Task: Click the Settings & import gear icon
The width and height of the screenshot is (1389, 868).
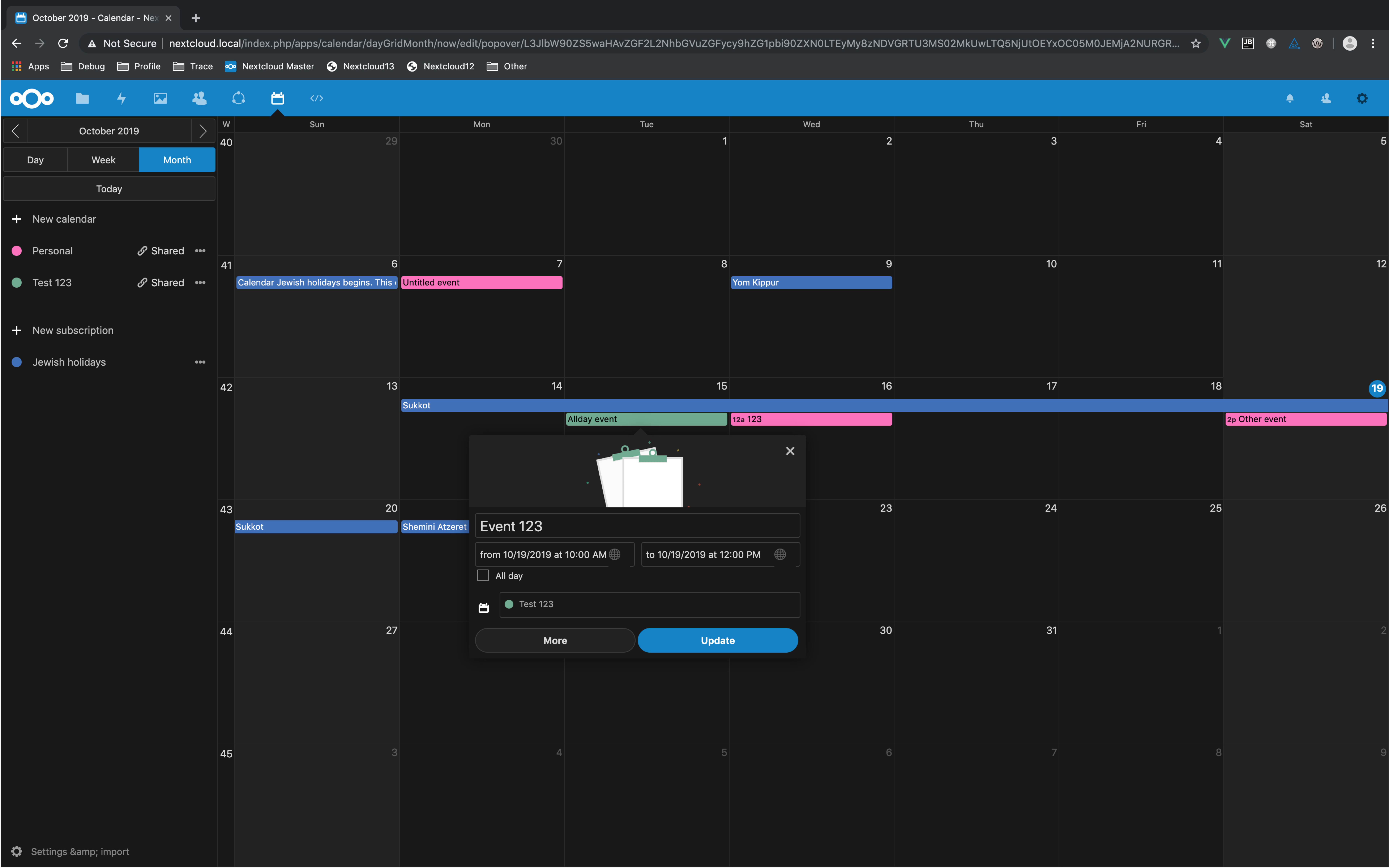Action: point(17,851)
